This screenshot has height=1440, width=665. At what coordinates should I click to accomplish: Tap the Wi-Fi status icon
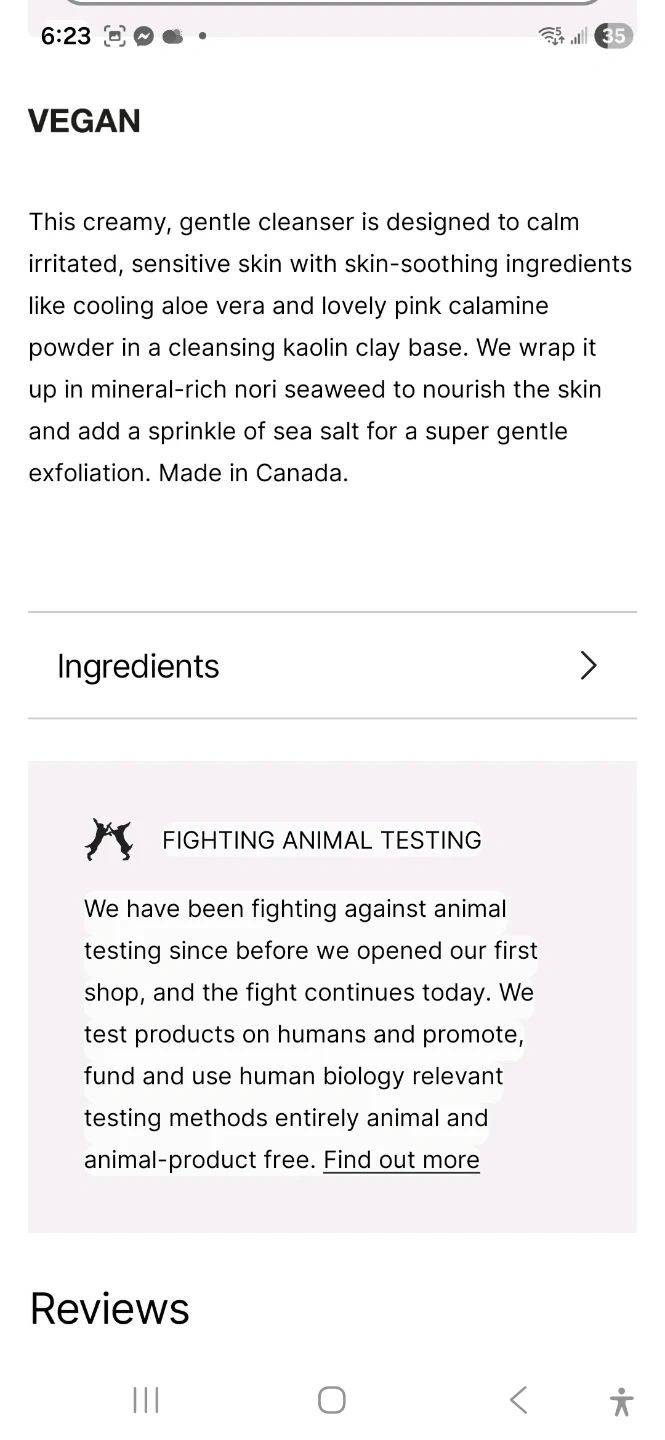pos(551,37)
